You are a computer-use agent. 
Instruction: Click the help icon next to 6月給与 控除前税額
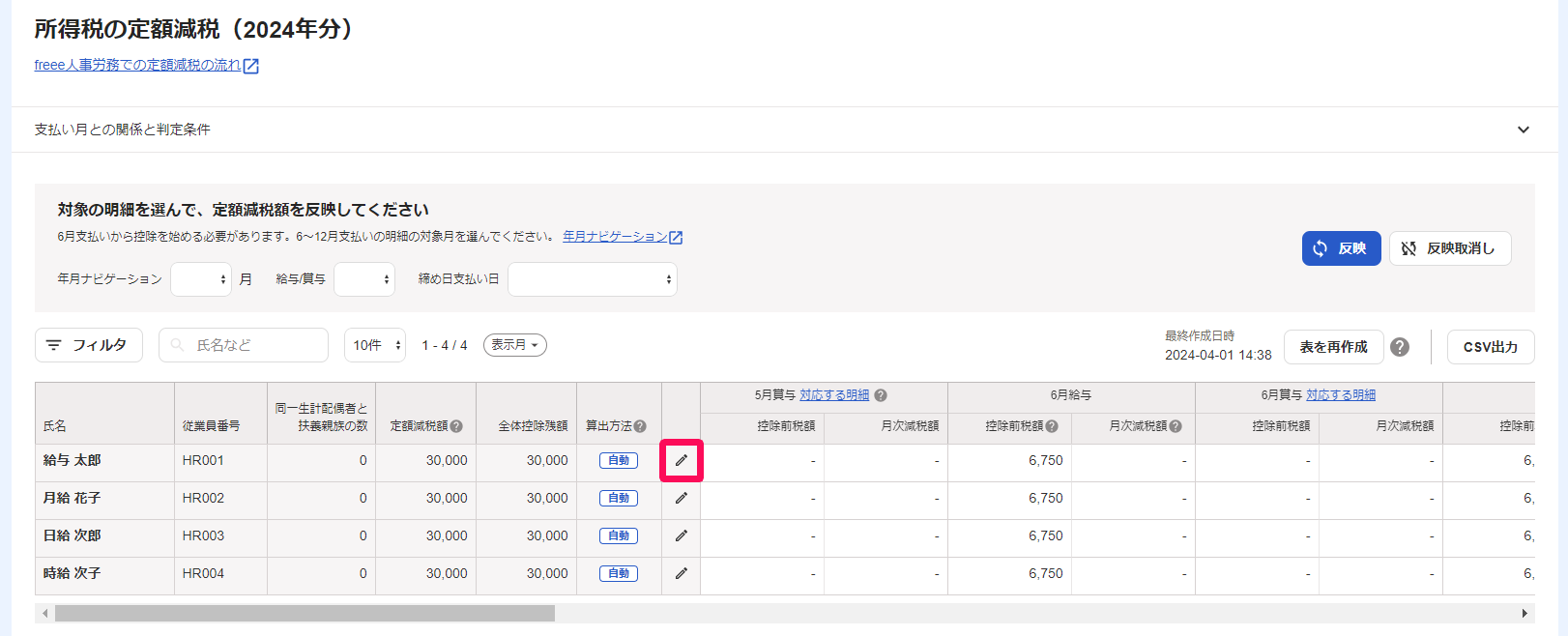pos(1052,426)
